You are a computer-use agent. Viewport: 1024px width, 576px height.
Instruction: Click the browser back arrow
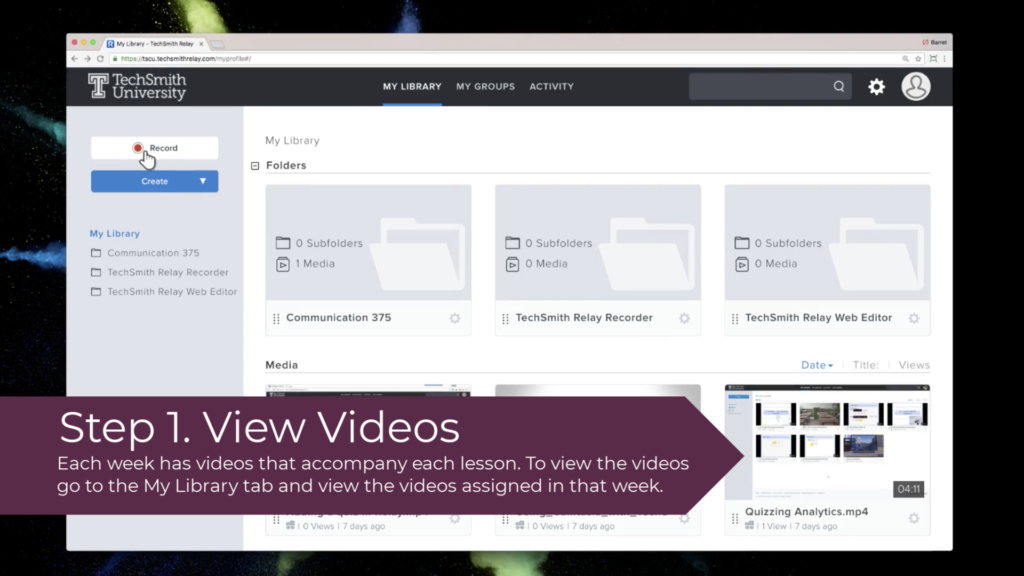pos(74,59)
